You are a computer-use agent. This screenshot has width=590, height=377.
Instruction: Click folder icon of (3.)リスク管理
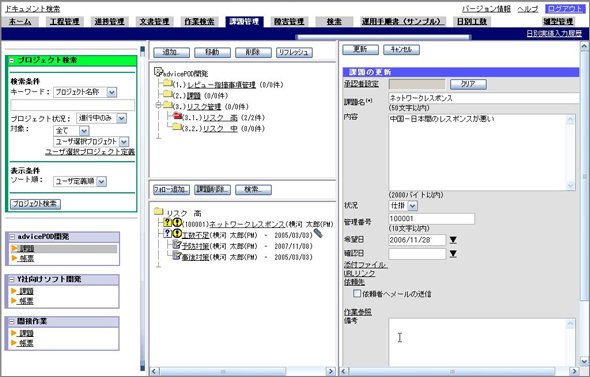[168, 105]
